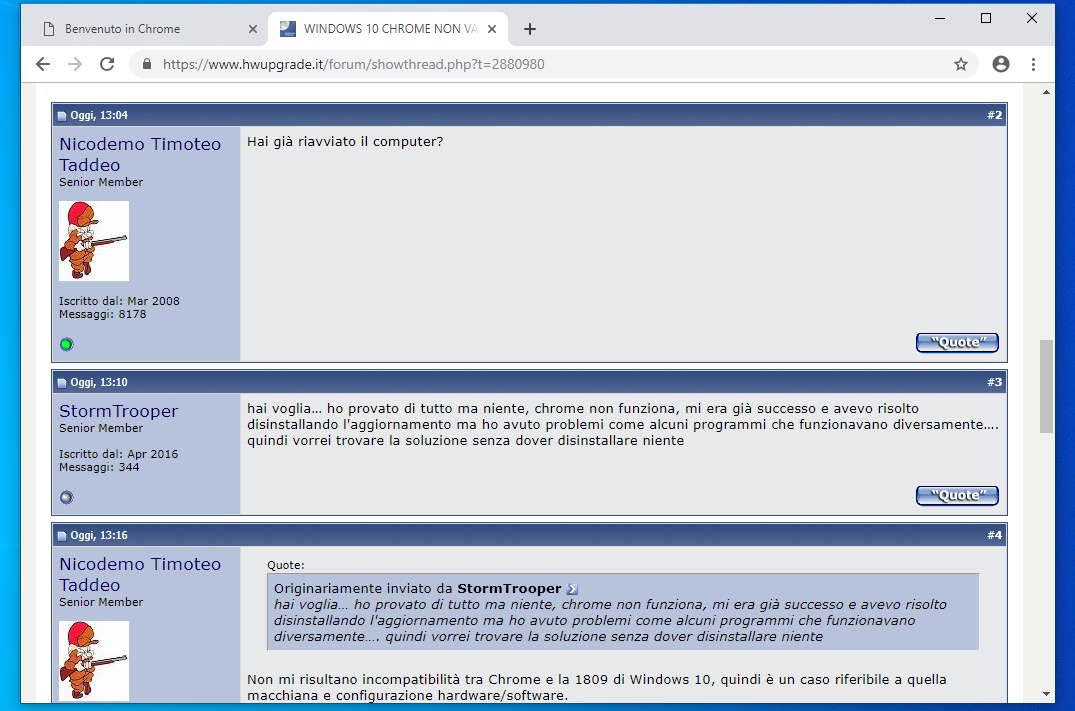View site security lock info

pyautogui.click(x=146, y=64)
